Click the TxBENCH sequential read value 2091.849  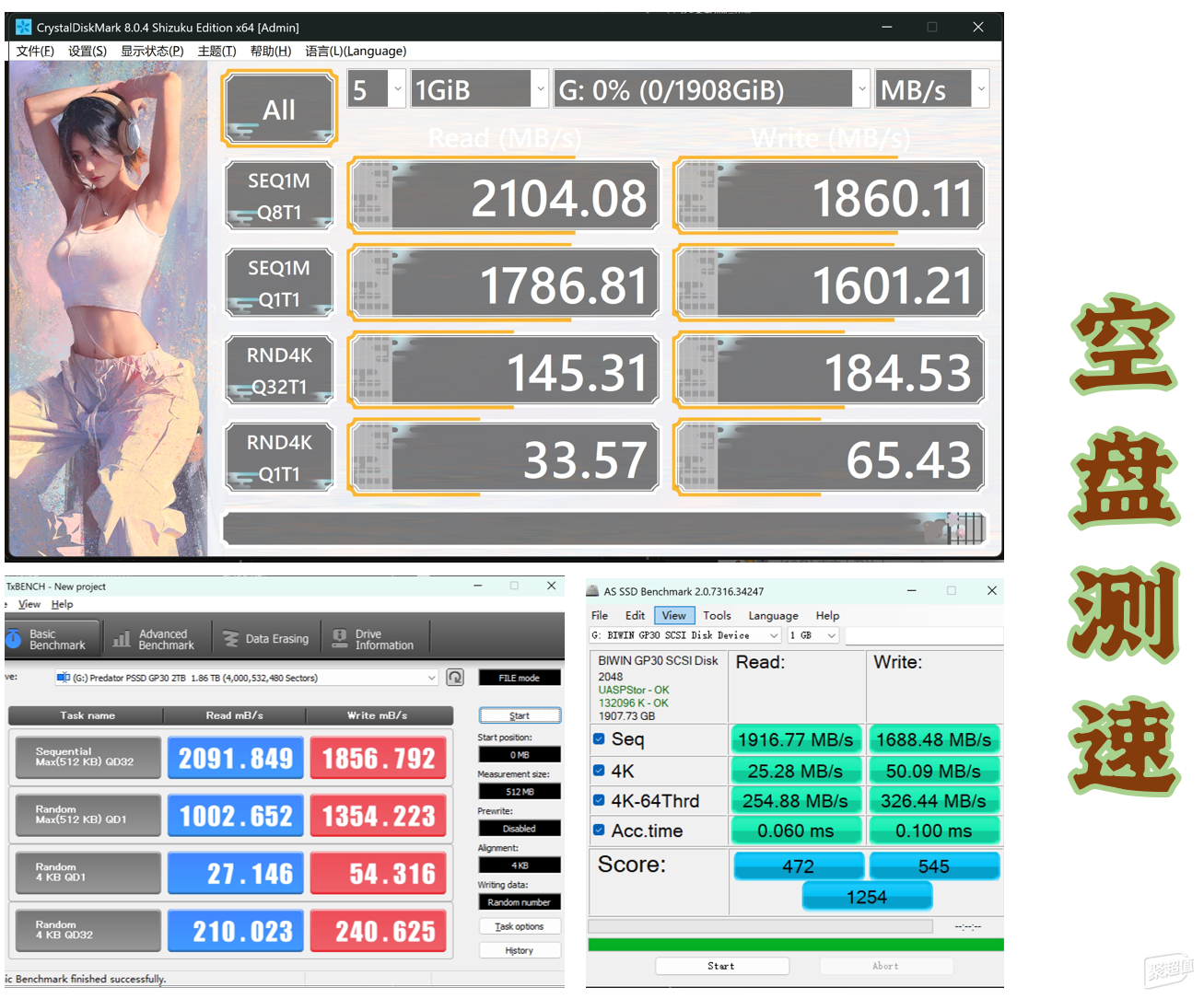[x=236, y=758]
